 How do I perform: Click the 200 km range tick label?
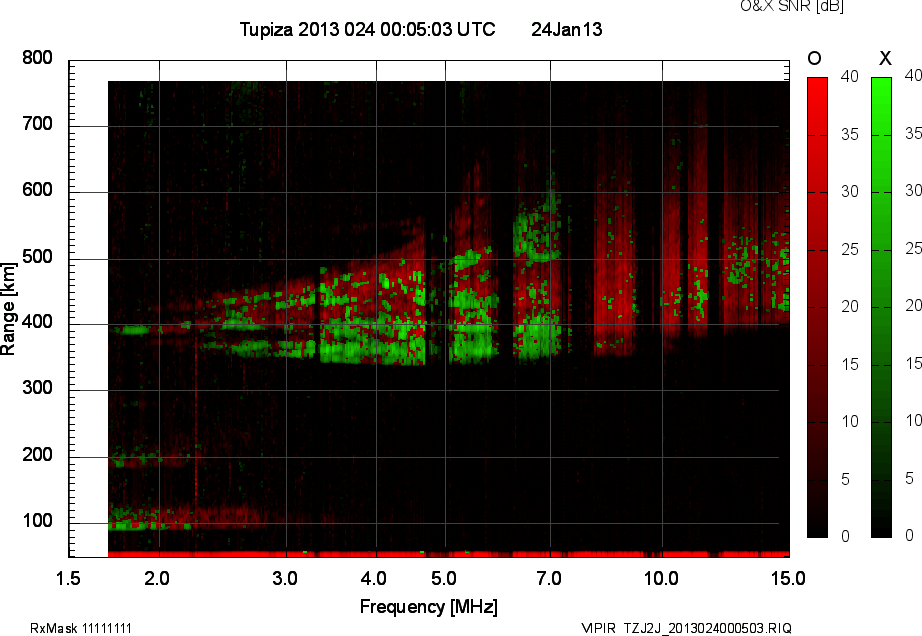click(37, 455)
